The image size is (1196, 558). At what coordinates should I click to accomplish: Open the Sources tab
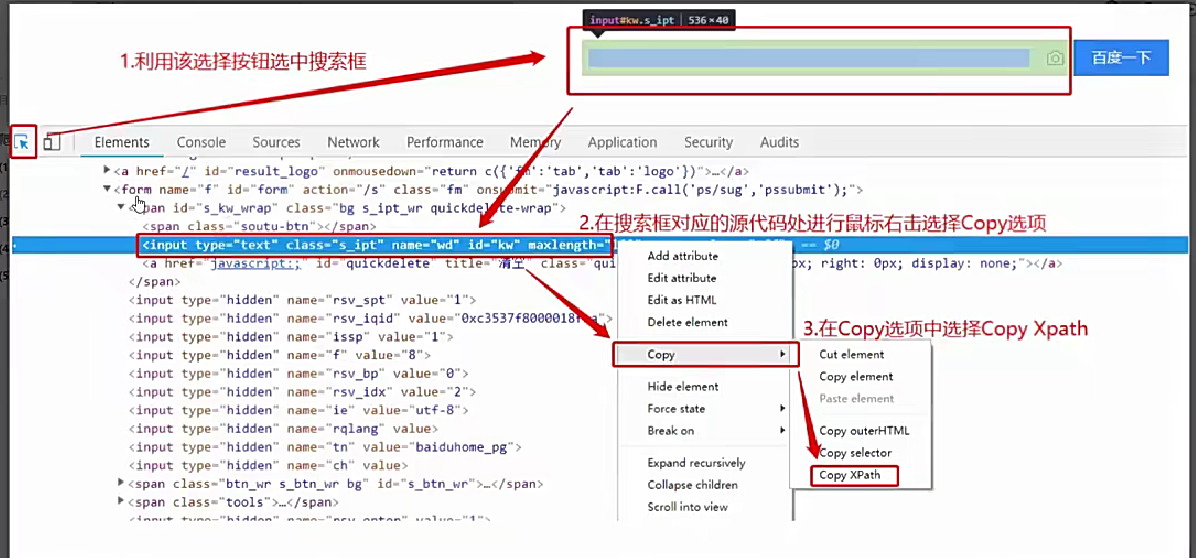tap(276, 143)
